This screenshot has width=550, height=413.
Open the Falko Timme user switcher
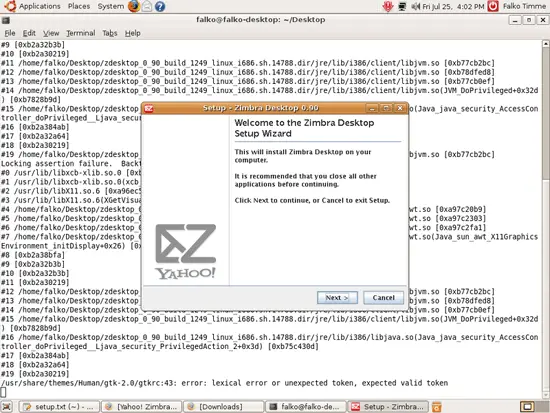[x=524, y=6]
